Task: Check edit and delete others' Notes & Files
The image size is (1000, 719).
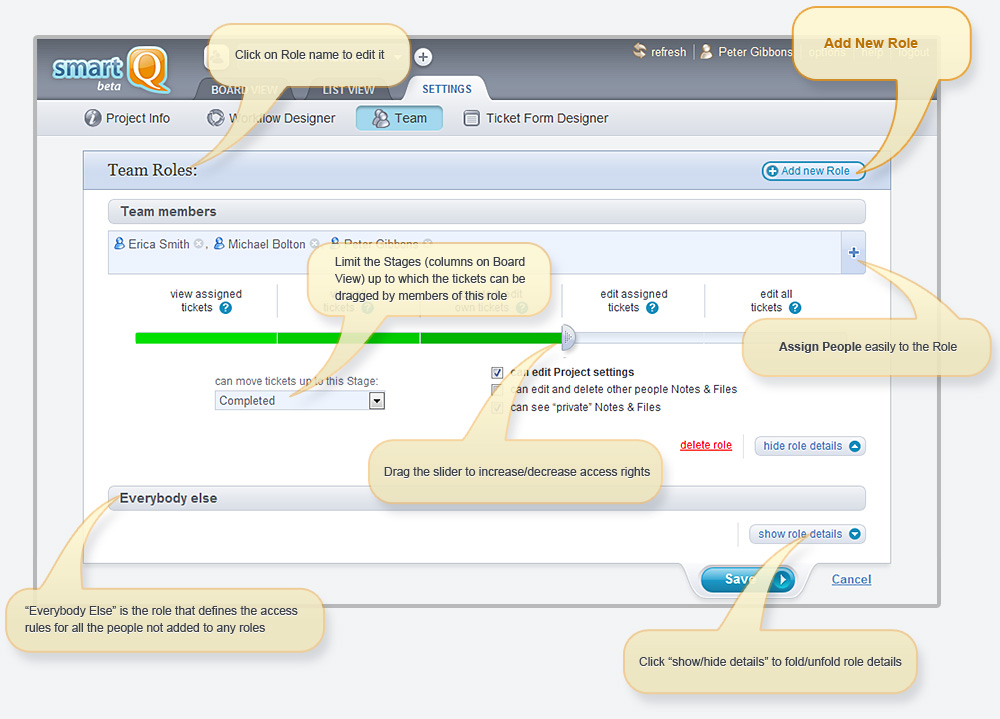Action: coord(497,390)
